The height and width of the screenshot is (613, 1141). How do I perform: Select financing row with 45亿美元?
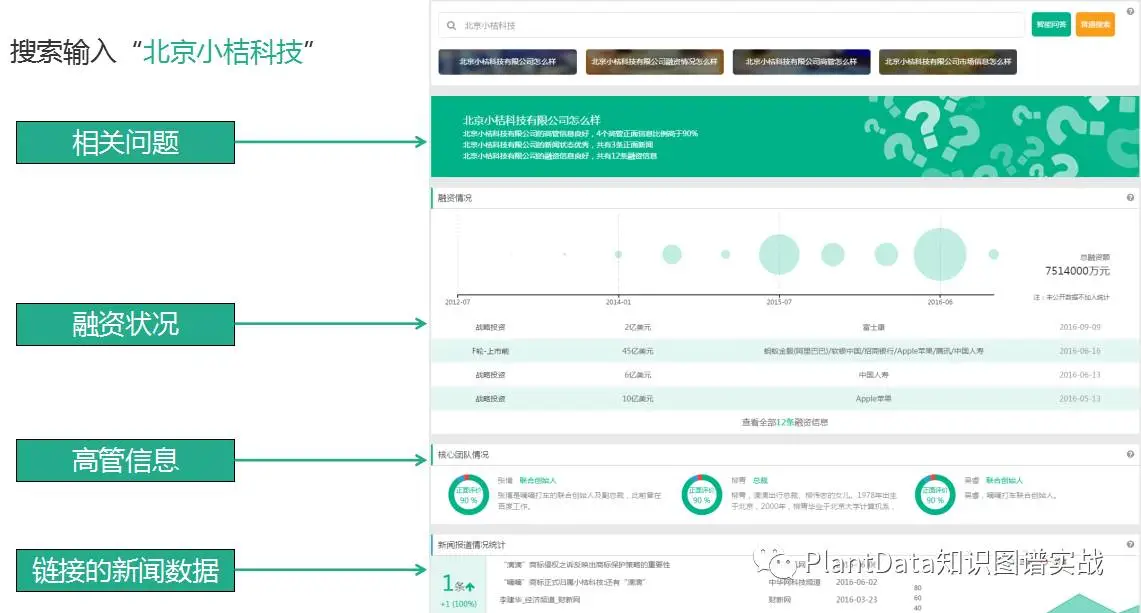785,351
